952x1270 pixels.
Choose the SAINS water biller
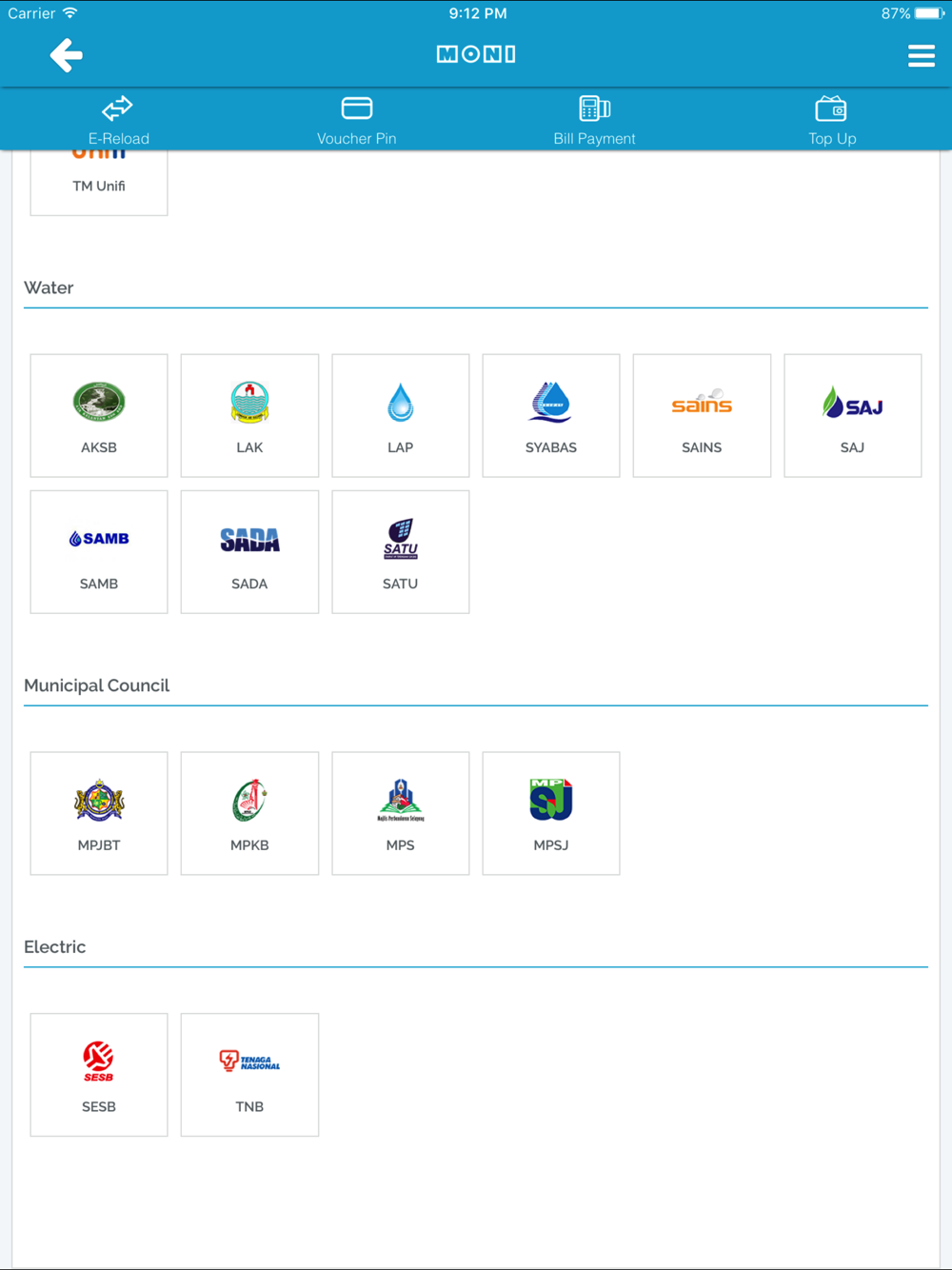tap(702, 415)
